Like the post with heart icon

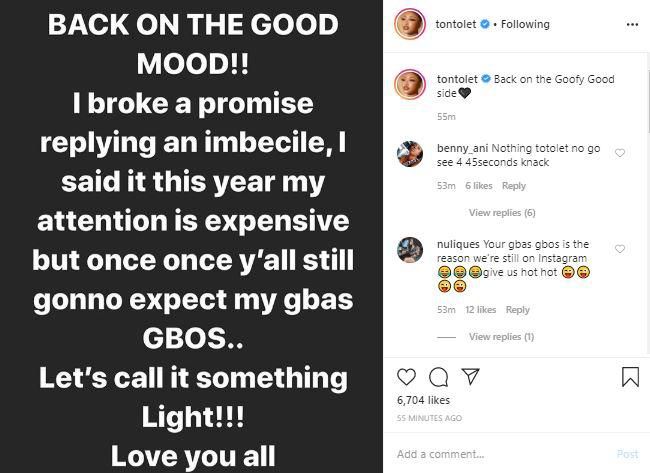click(x=406, y=377)
